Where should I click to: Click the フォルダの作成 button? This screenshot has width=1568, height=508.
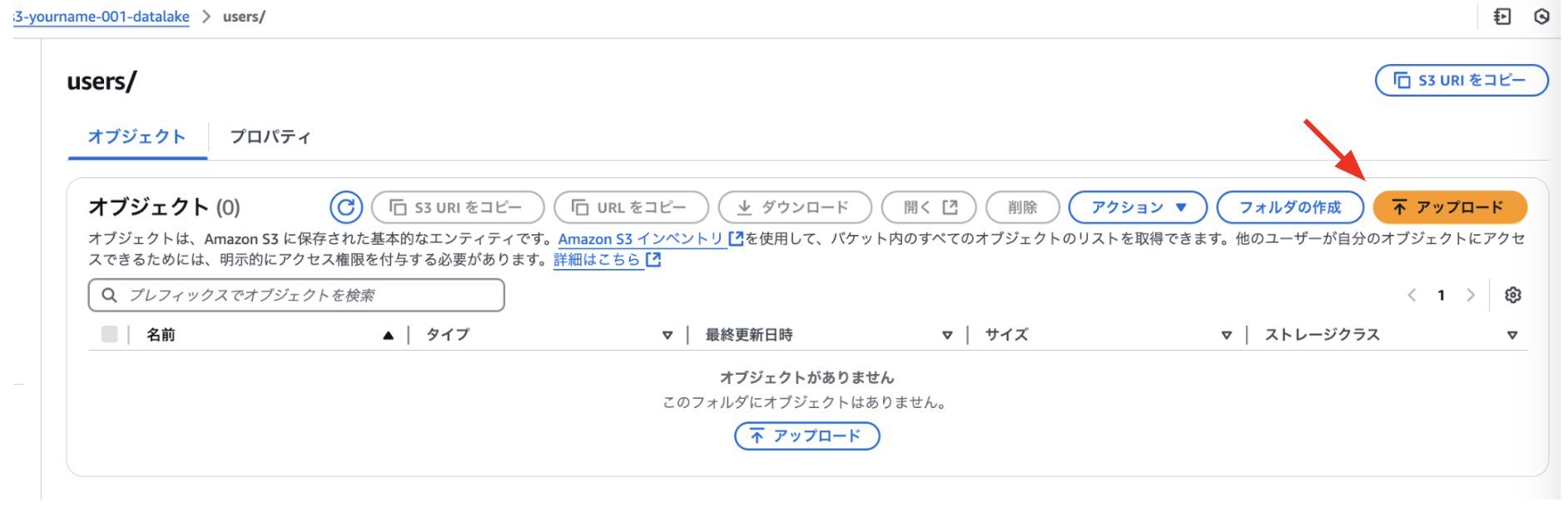pos(1290,207)
